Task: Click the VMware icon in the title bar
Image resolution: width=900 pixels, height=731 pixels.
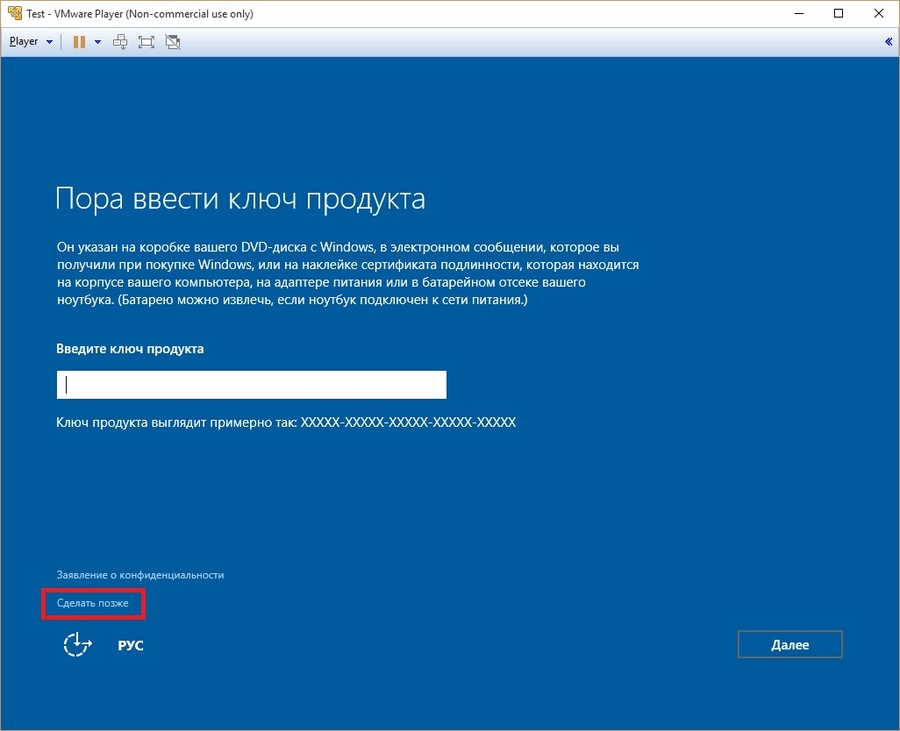Action: click(13, 13)
